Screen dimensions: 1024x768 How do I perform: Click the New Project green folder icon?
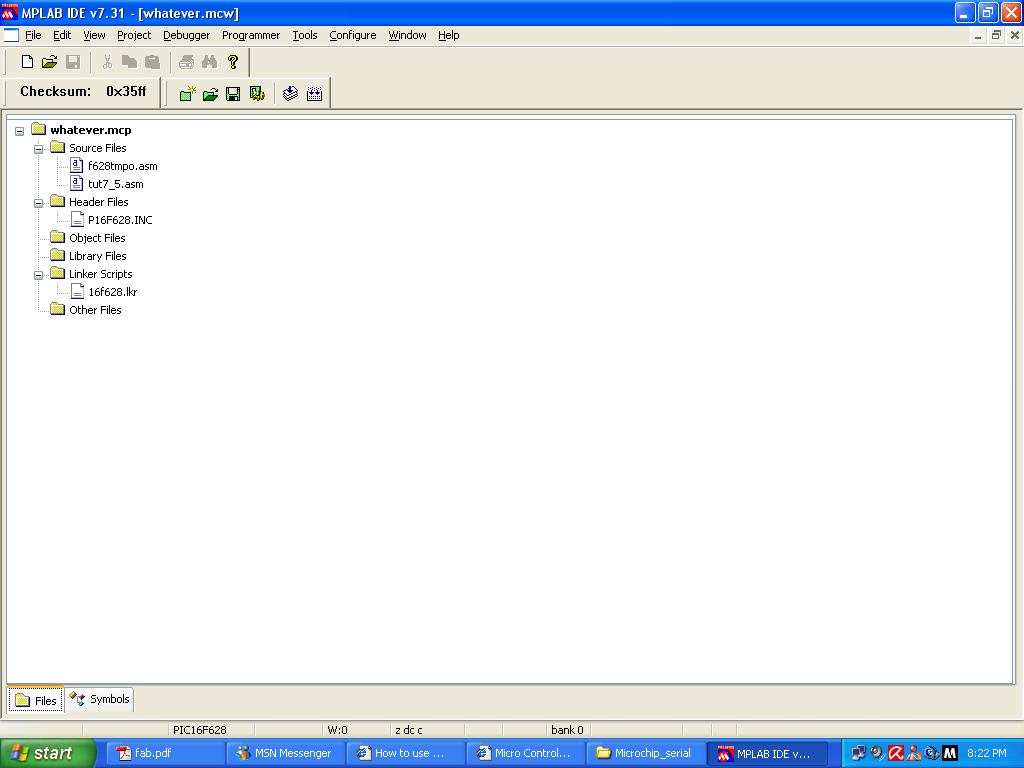tap(187, 94)
